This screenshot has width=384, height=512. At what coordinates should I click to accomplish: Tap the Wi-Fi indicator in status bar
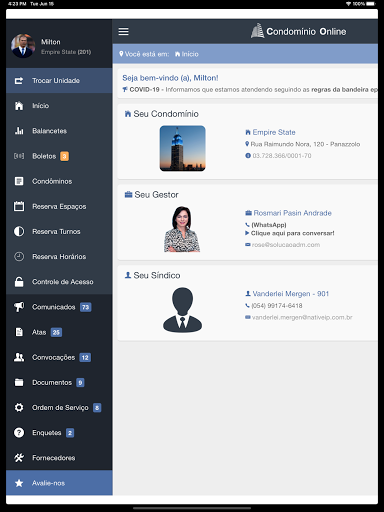(x=348, y=4)
